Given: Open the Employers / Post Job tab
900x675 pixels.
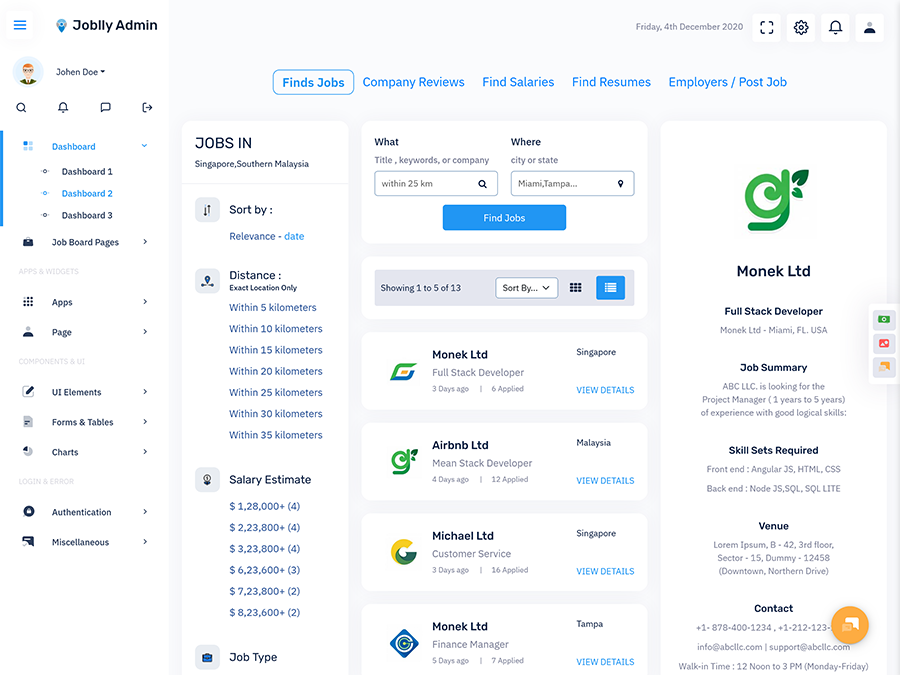Looking at the screenshot, I should pyautogui.click(x=727, y=82).
